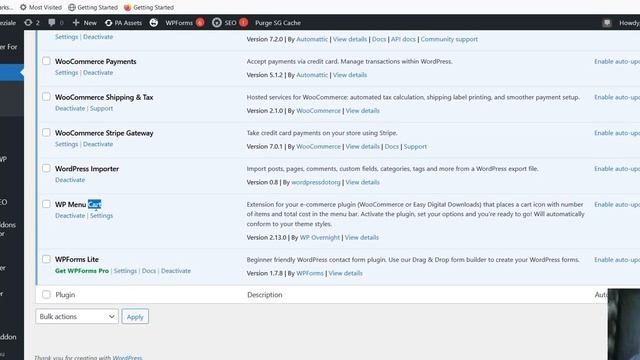Enable auto-updates for WooCommerce Payments
The image size is (640, 360).
[617, 61]
